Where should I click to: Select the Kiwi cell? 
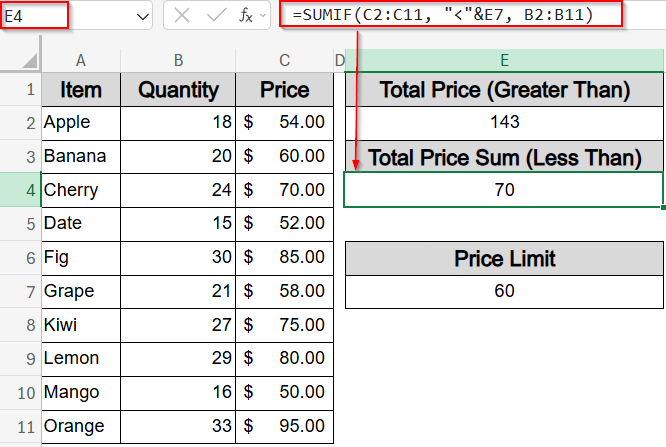click(81, 325)
